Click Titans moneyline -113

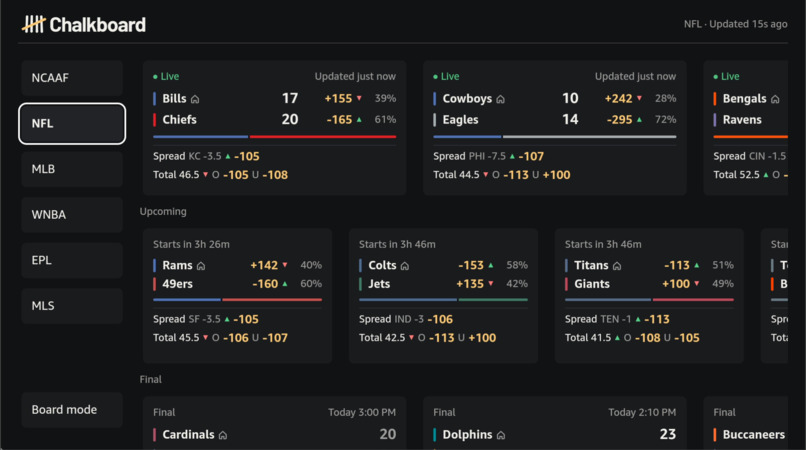676,265
